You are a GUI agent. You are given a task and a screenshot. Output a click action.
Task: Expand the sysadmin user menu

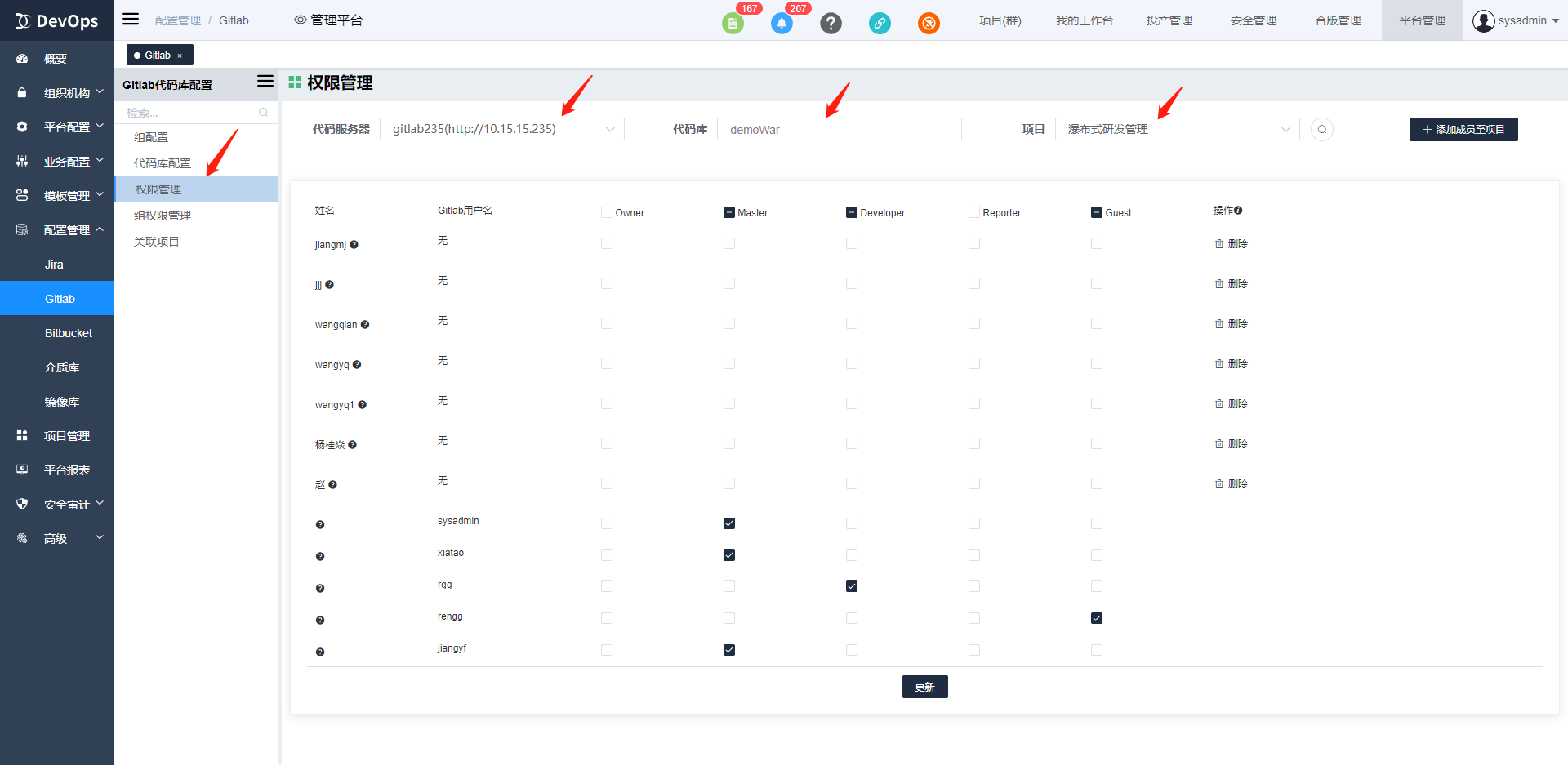(1515, 20)
